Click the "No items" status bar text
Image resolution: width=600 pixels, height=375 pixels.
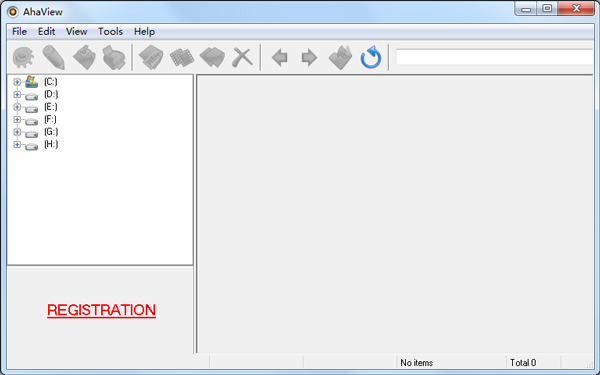(x=416, y=362)
